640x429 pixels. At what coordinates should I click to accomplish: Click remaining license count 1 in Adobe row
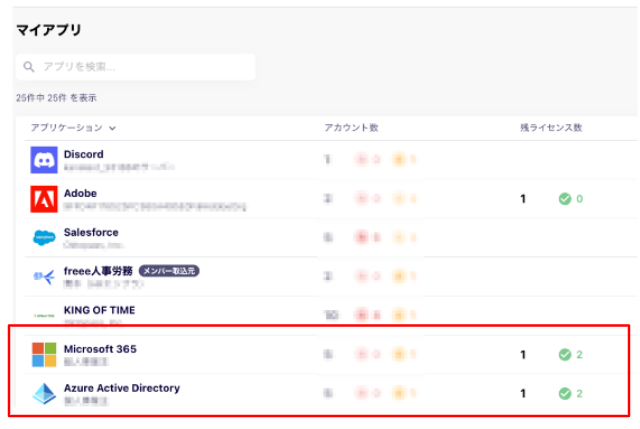(x=523, y=199)
